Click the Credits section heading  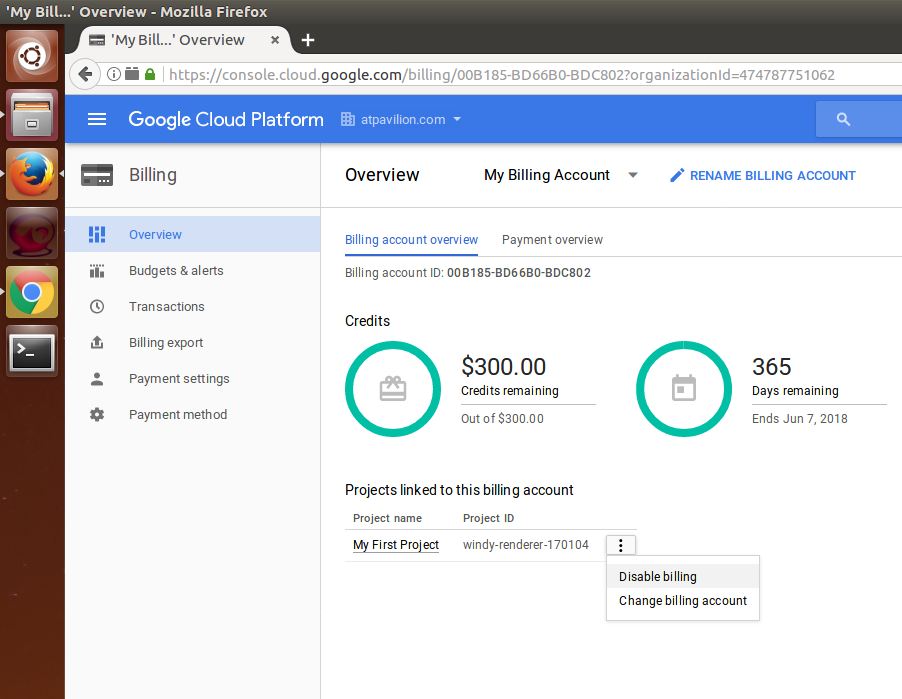pyautogui.click(x=368, y=321)
